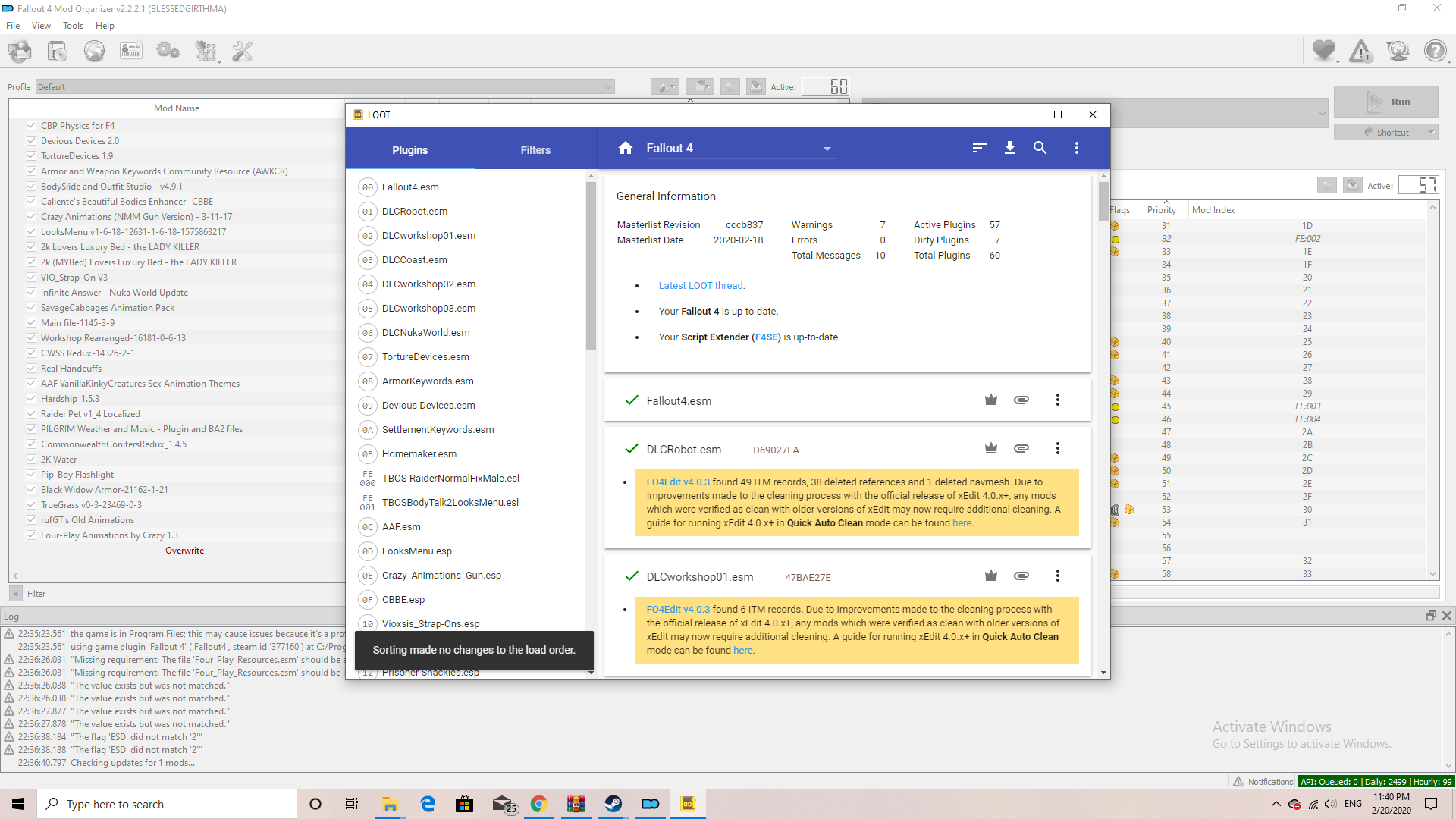
Task: Open the Shortcut dropdown arrow
Action: (1431, 132)
